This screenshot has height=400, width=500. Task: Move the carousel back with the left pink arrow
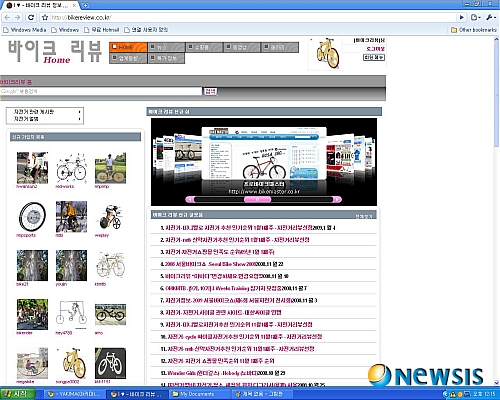190,200
